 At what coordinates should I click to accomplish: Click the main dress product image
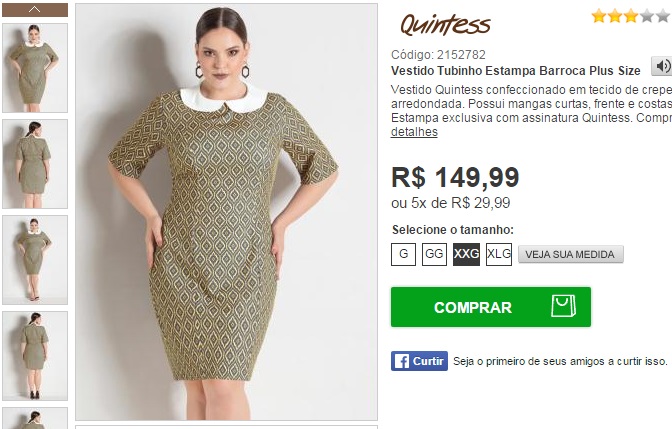coord(226,212)
